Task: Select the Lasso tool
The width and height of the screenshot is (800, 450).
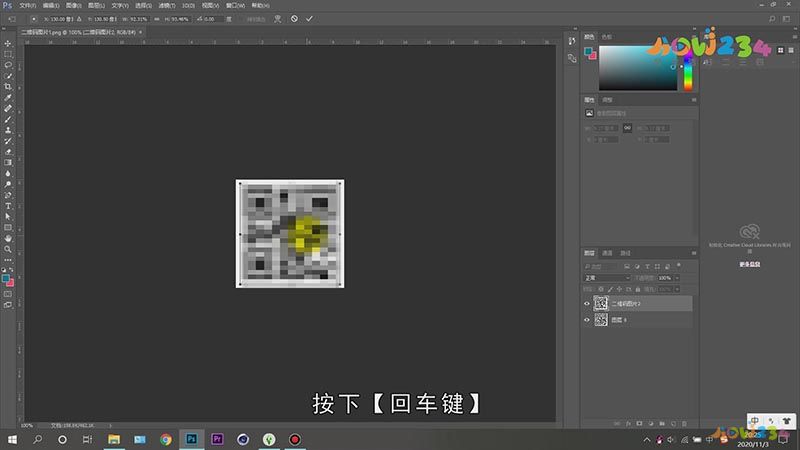Action: click(x=8, y=65)
